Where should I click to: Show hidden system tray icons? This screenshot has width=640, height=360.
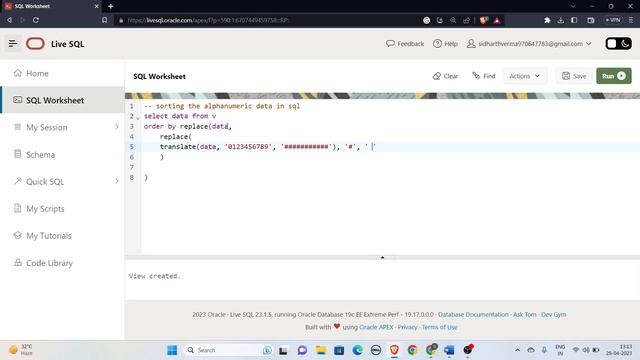[x=517, y=350]
